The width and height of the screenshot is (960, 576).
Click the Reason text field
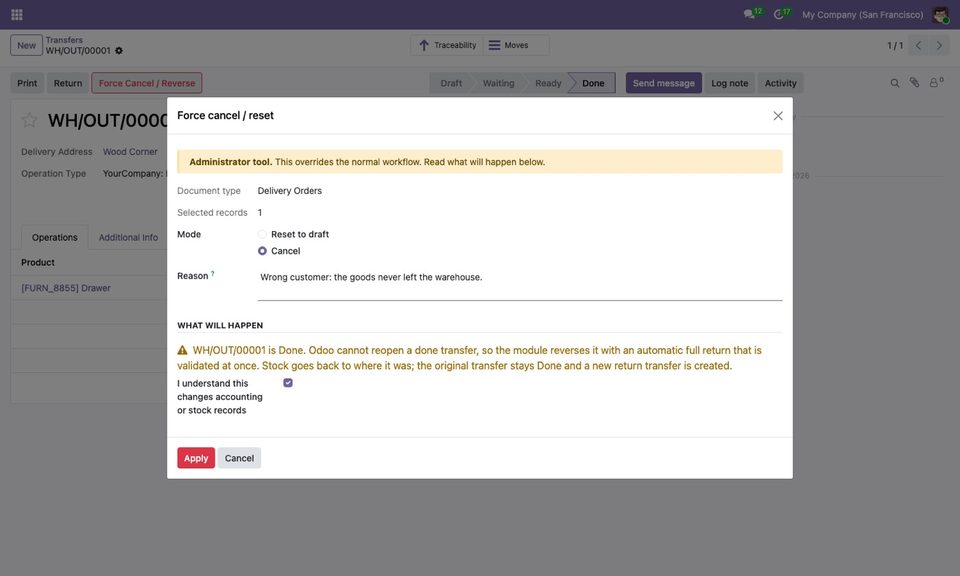(520, 284)
